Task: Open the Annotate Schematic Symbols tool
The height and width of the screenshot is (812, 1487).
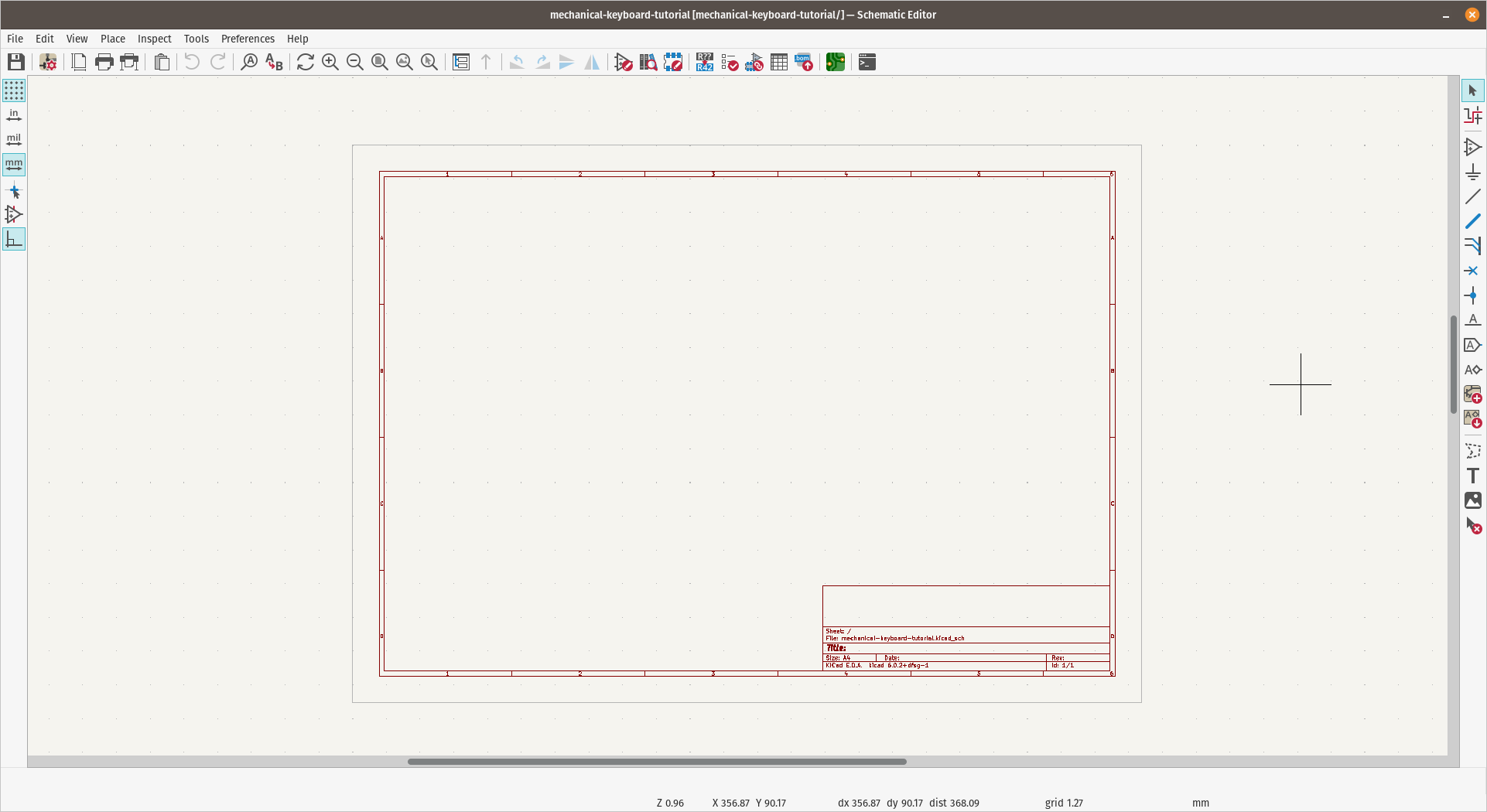Action: pos(704,62)
